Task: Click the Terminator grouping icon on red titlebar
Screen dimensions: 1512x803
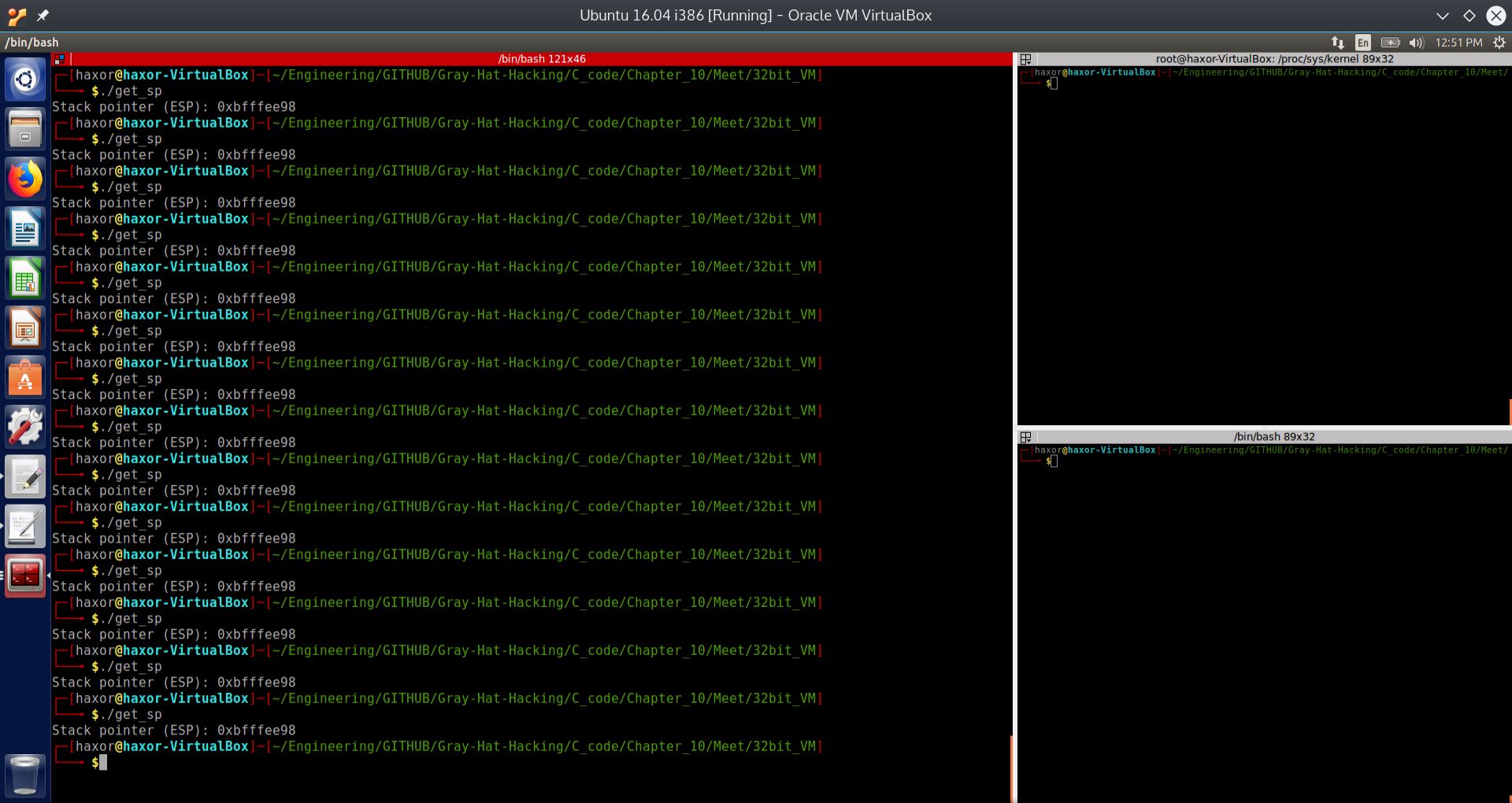Action: point(60,58)
